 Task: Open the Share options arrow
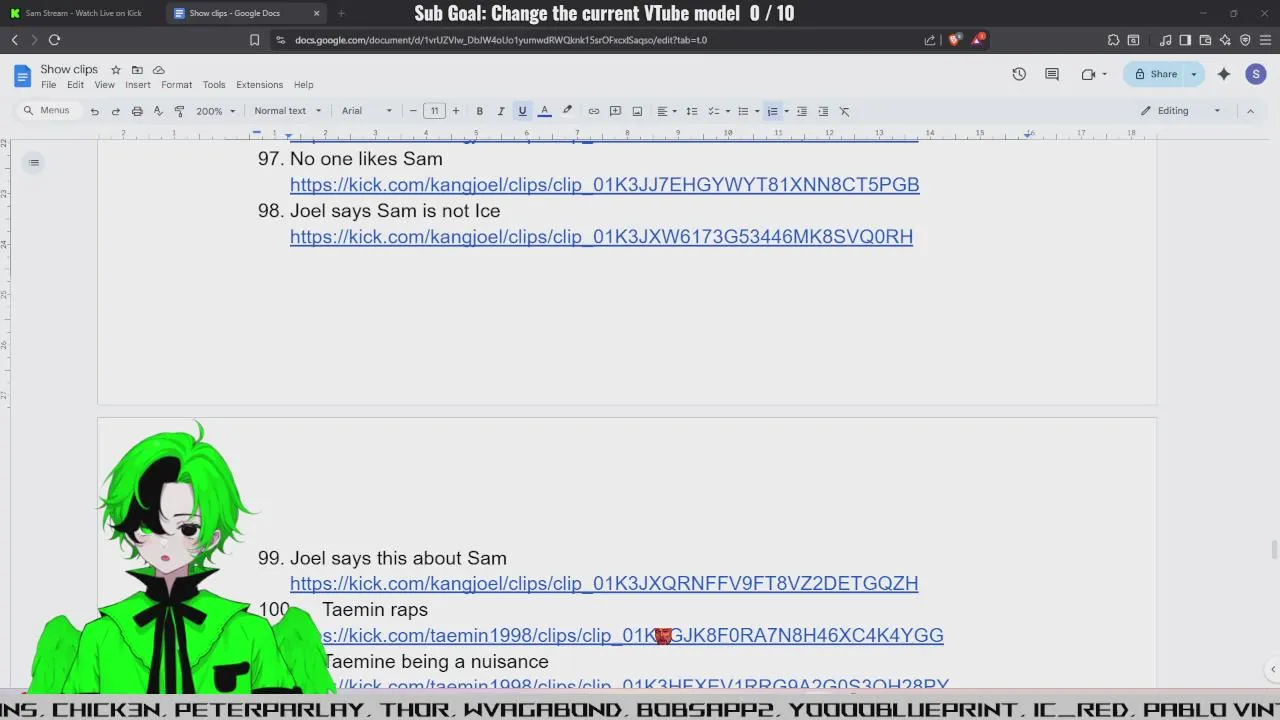(x=1193, y=74)
